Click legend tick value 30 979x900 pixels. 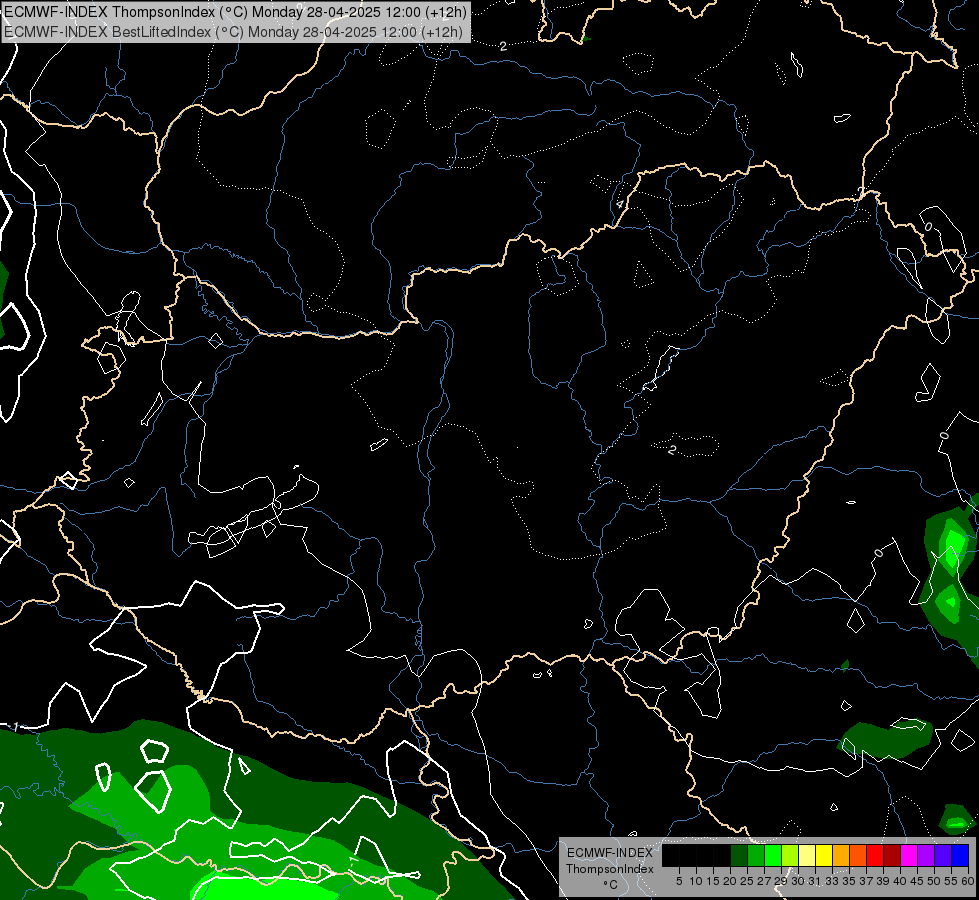pyautogui.click(x=798, y=881)
